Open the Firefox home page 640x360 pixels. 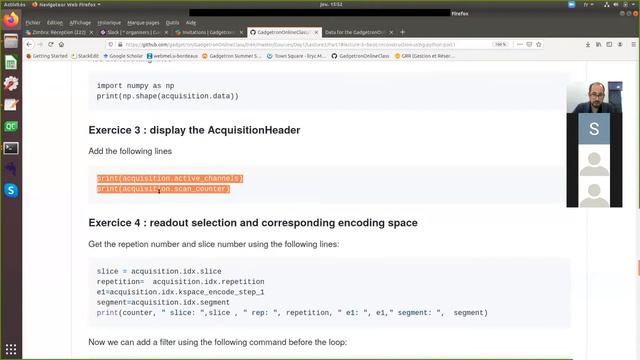point(61,44)
